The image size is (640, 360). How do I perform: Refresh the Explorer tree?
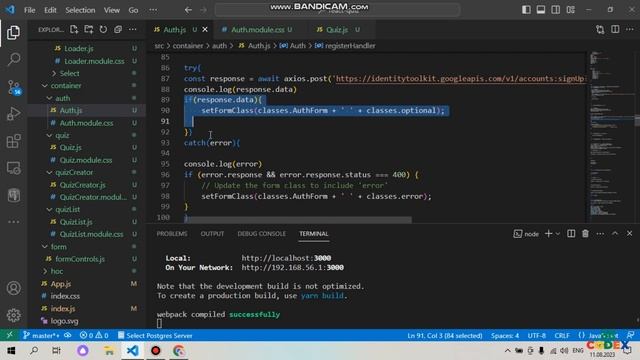tap(103, 29)
